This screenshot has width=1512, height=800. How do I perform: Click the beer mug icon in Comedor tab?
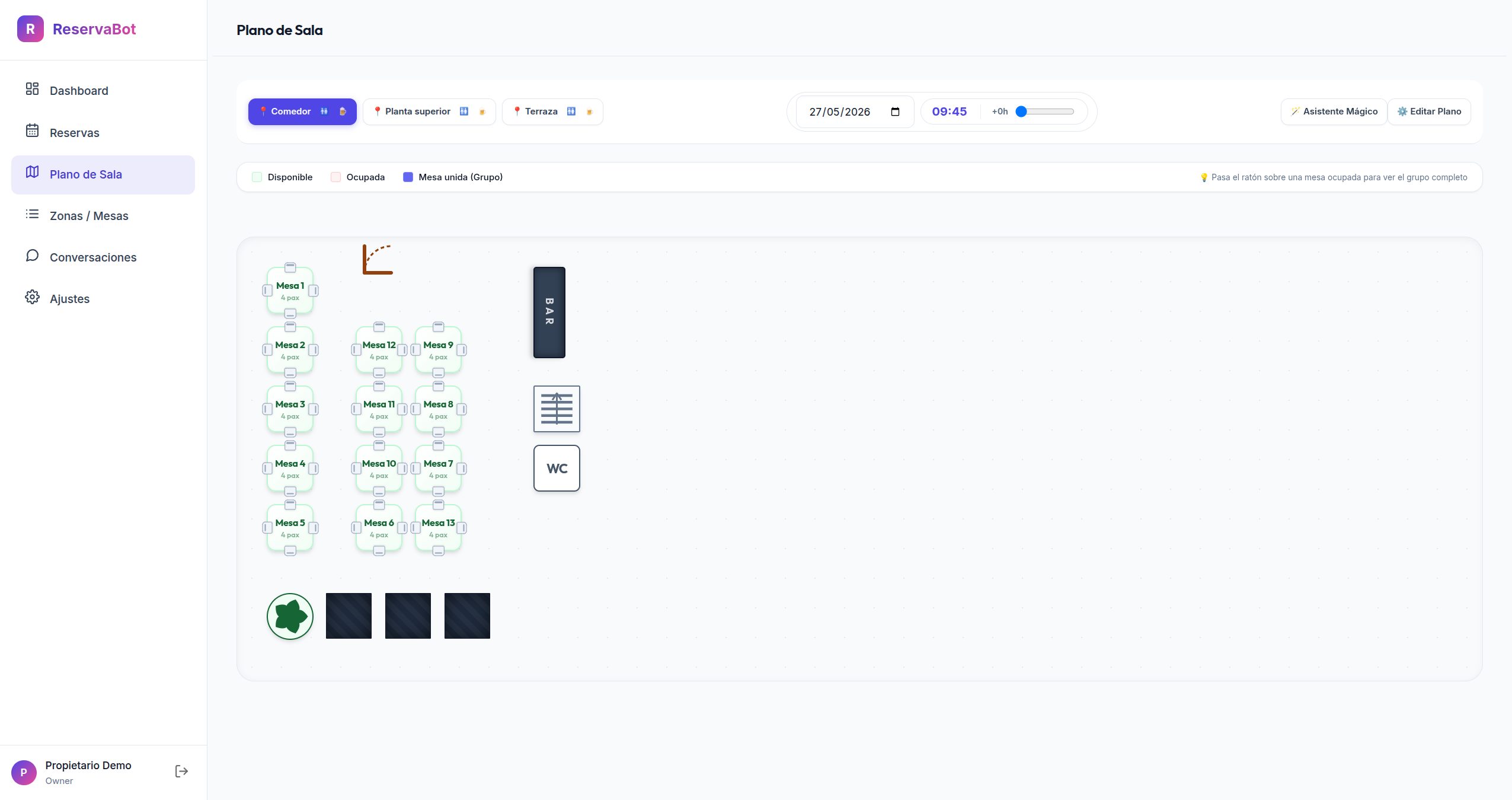coord(343,111)
